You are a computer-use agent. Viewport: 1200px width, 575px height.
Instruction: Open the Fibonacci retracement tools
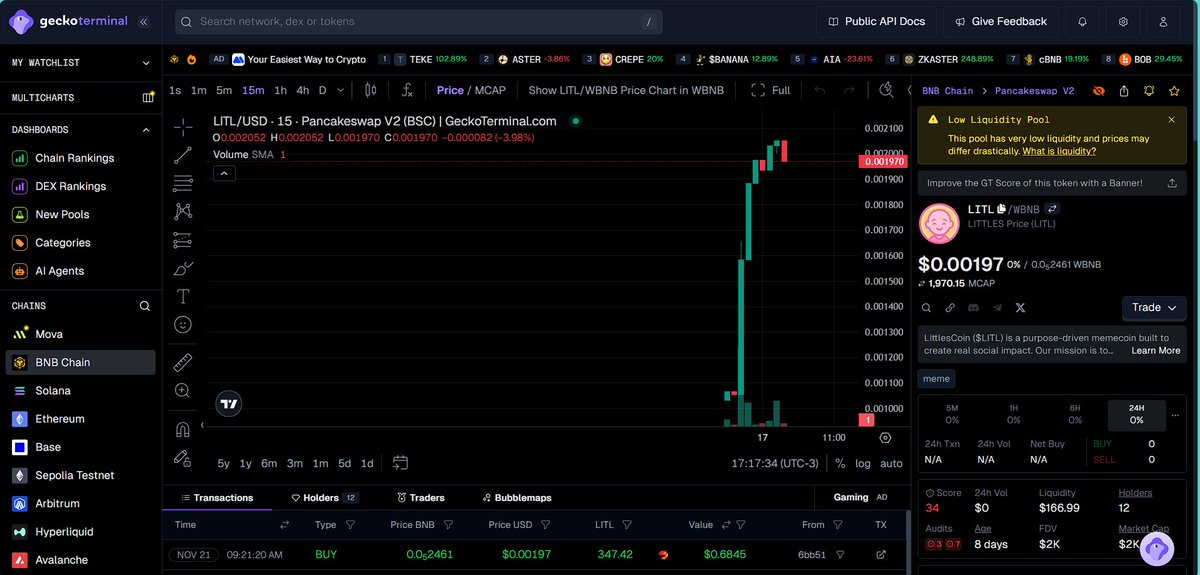[x=183, y=183]
